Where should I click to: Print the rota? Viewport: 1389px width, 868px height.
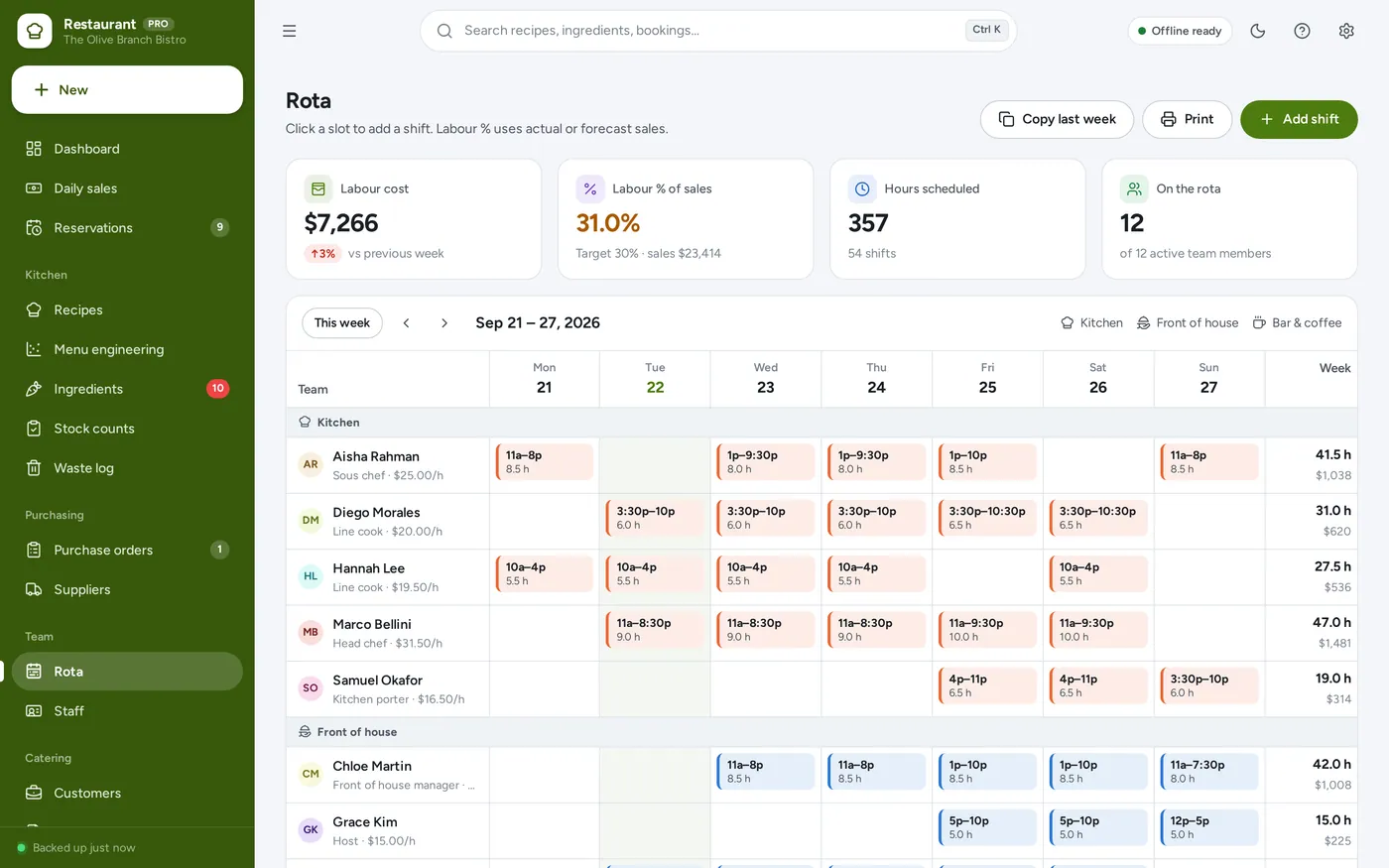[x=1187, y=119]
